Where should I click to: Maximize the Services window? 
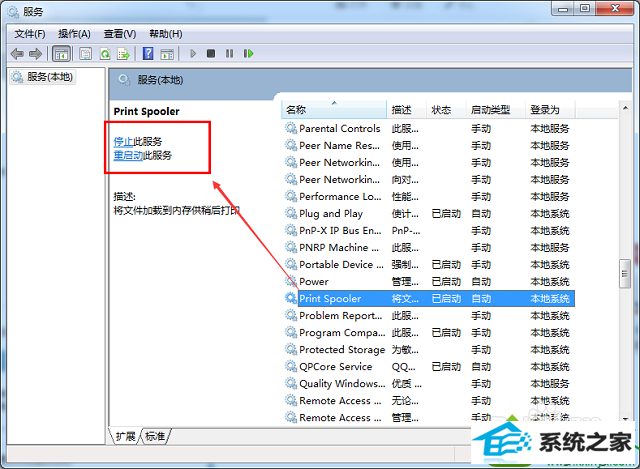pos(585,9)
